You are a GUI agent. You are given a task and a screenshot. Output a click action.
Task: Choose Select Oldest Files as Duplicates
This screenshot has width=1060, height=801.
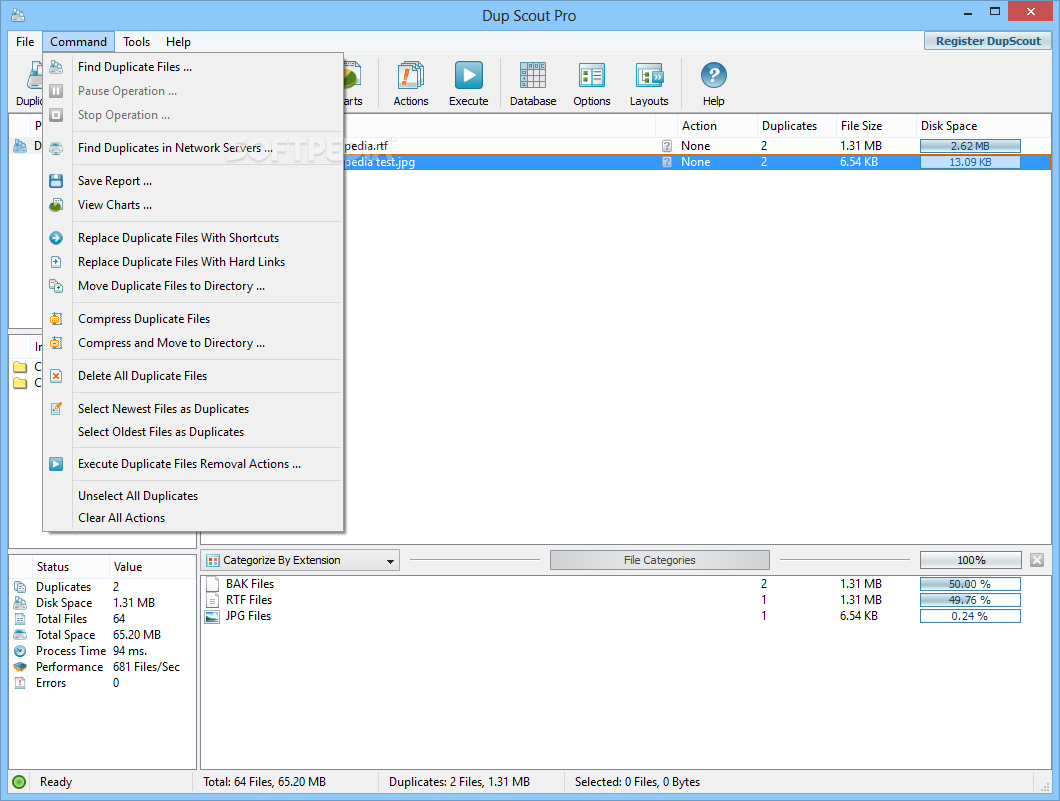[193, 432]
